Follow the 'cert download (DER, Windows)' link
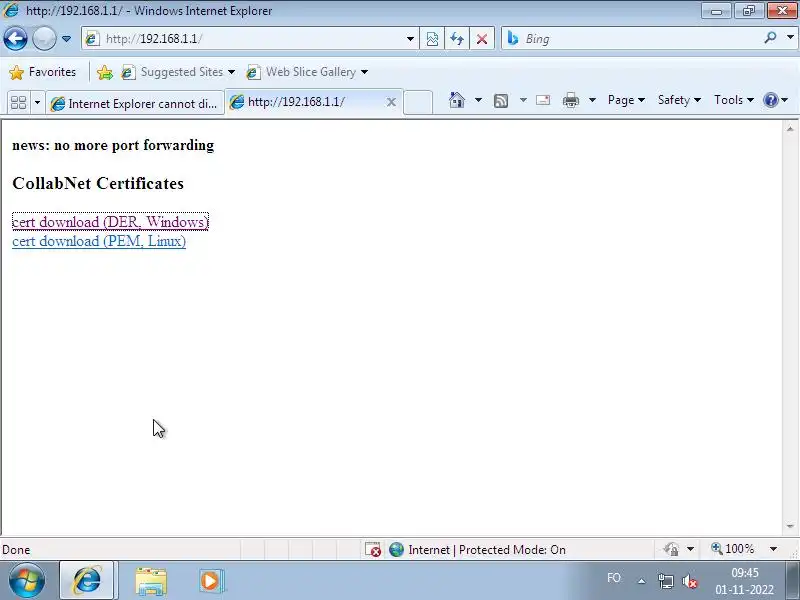This screenshot has height=600, width=800. click(x=110, y=222)
